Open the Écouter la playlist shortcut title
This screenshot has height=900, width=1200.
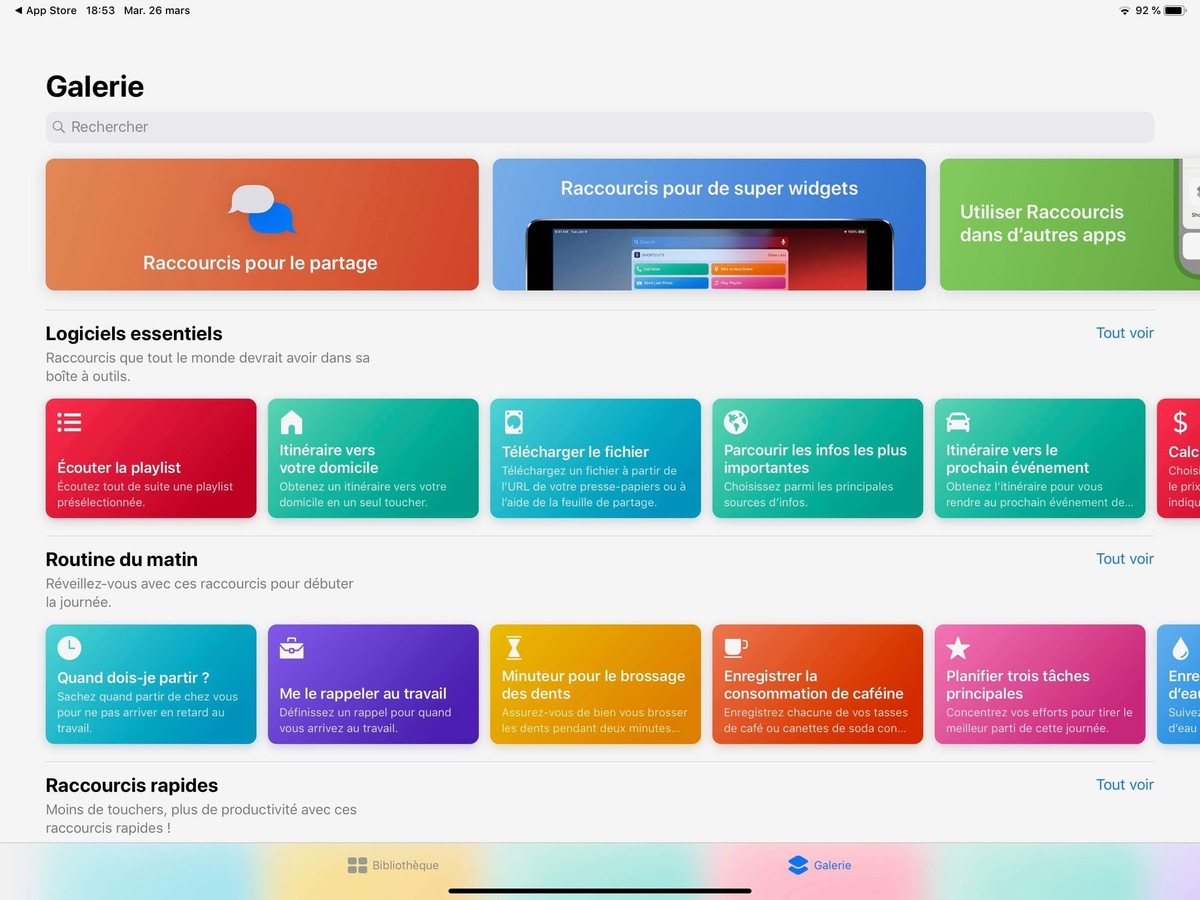pos(119,467)
